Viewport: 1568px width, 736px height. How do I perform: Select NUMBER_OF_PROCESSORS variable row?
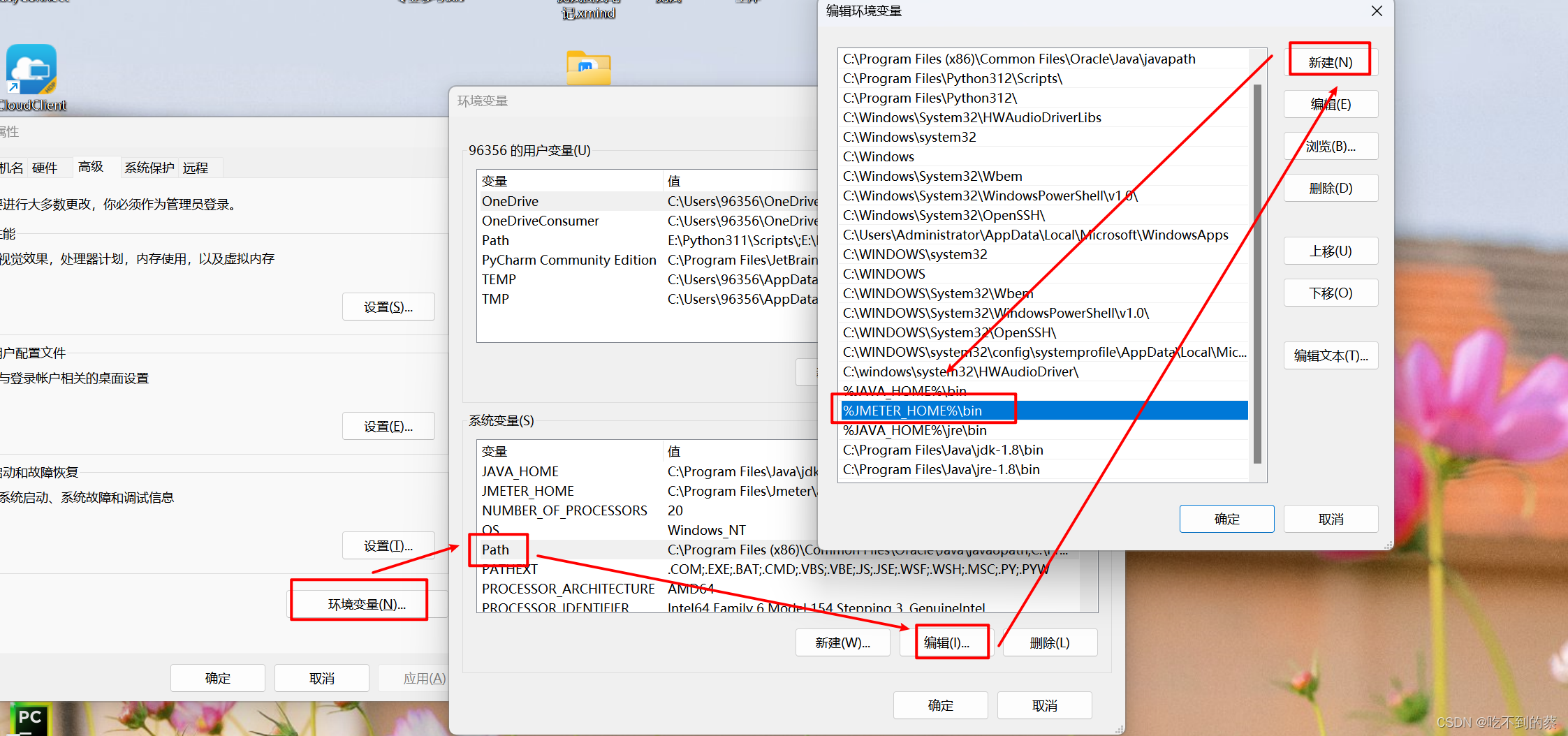point(647,510)
